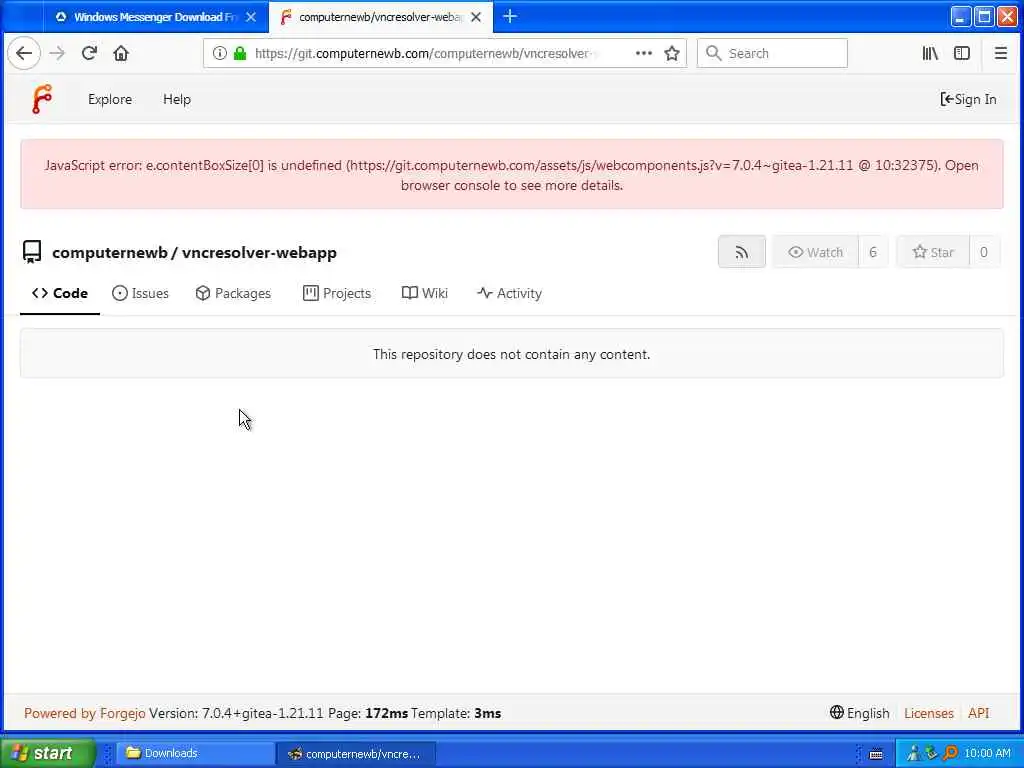Go back with the browser back arrow
The height and width of the screenshot is (768, 1024).
24,54
